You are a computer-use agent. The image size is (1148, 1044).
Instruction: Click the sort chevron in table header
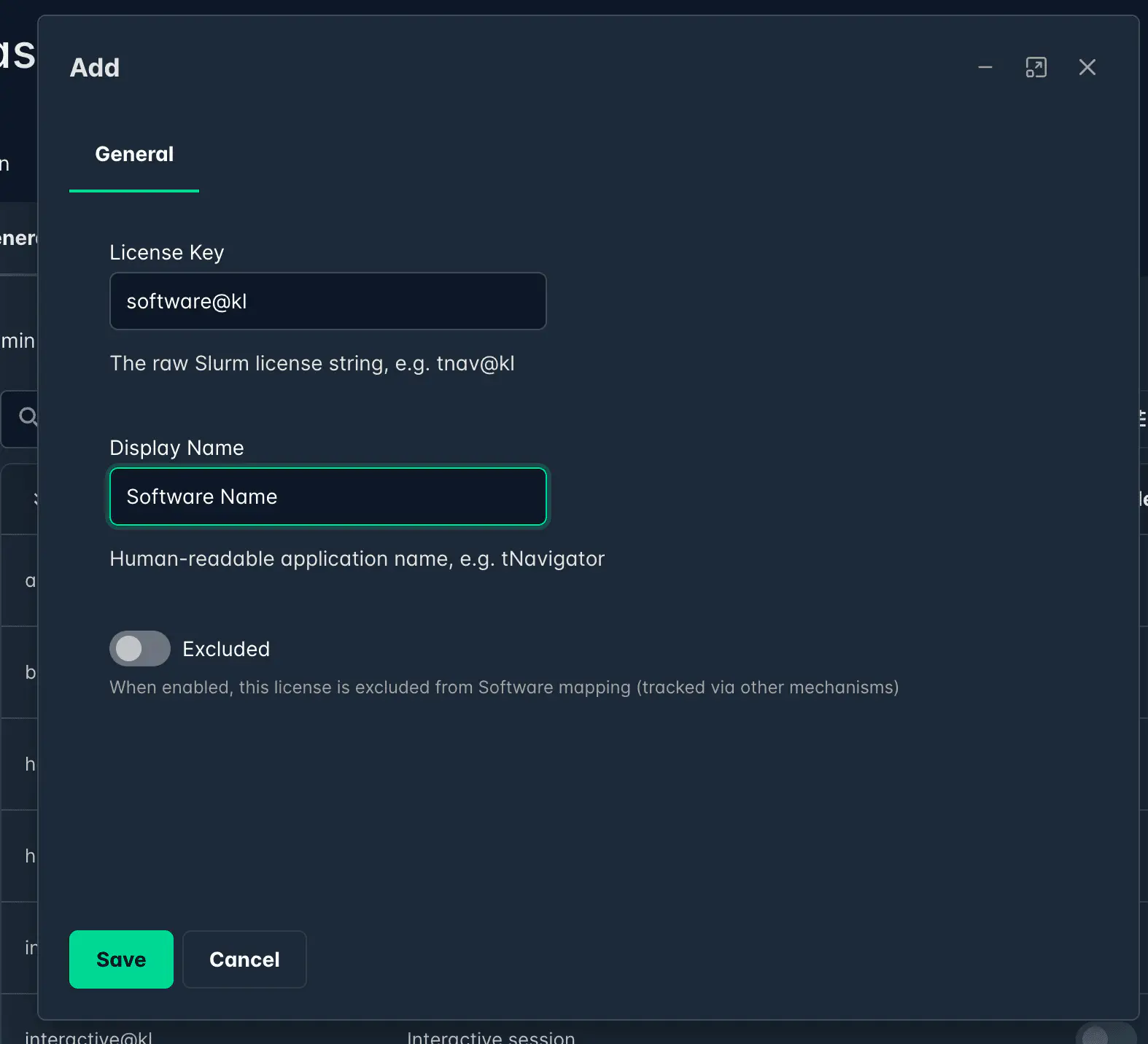(x=34, y=499)
